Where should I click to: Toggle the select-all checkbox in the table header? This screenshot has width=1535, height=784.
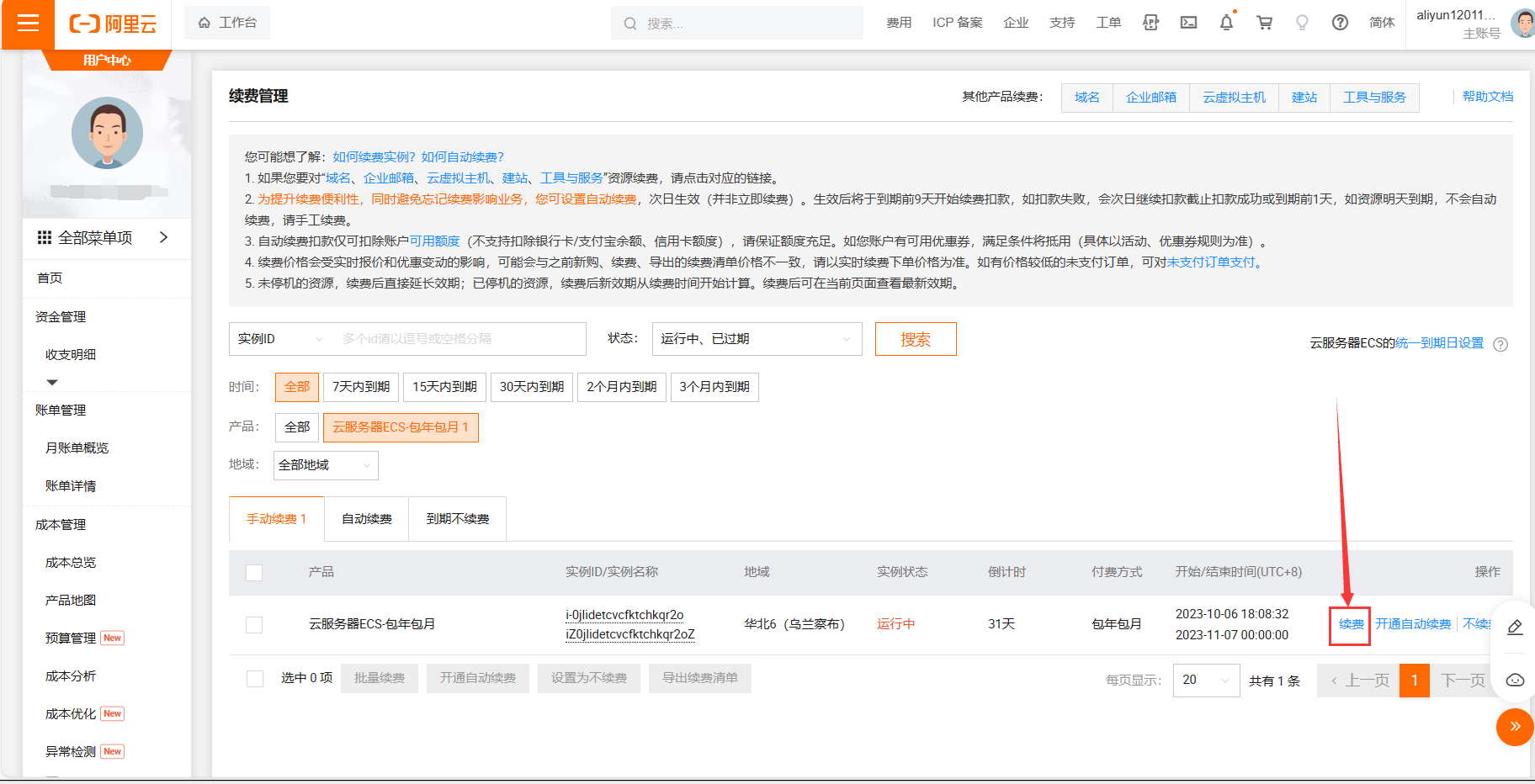(x=254, y=573)
